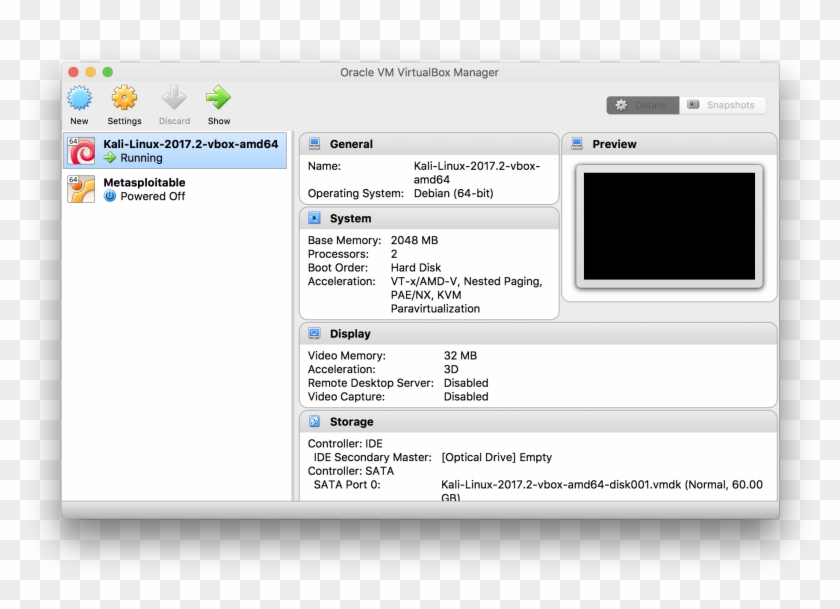Image resolution: width=840 pixels, height=609 pixels.
Task: Click the 'SATA Port 0:' label
Action: tap(347, 484)
